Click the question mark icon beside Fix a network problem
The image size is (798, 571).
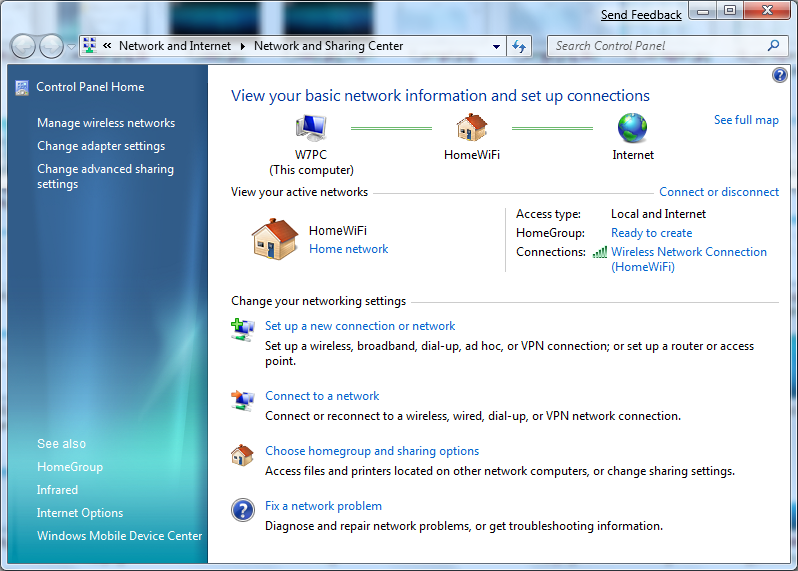(243, 510)
